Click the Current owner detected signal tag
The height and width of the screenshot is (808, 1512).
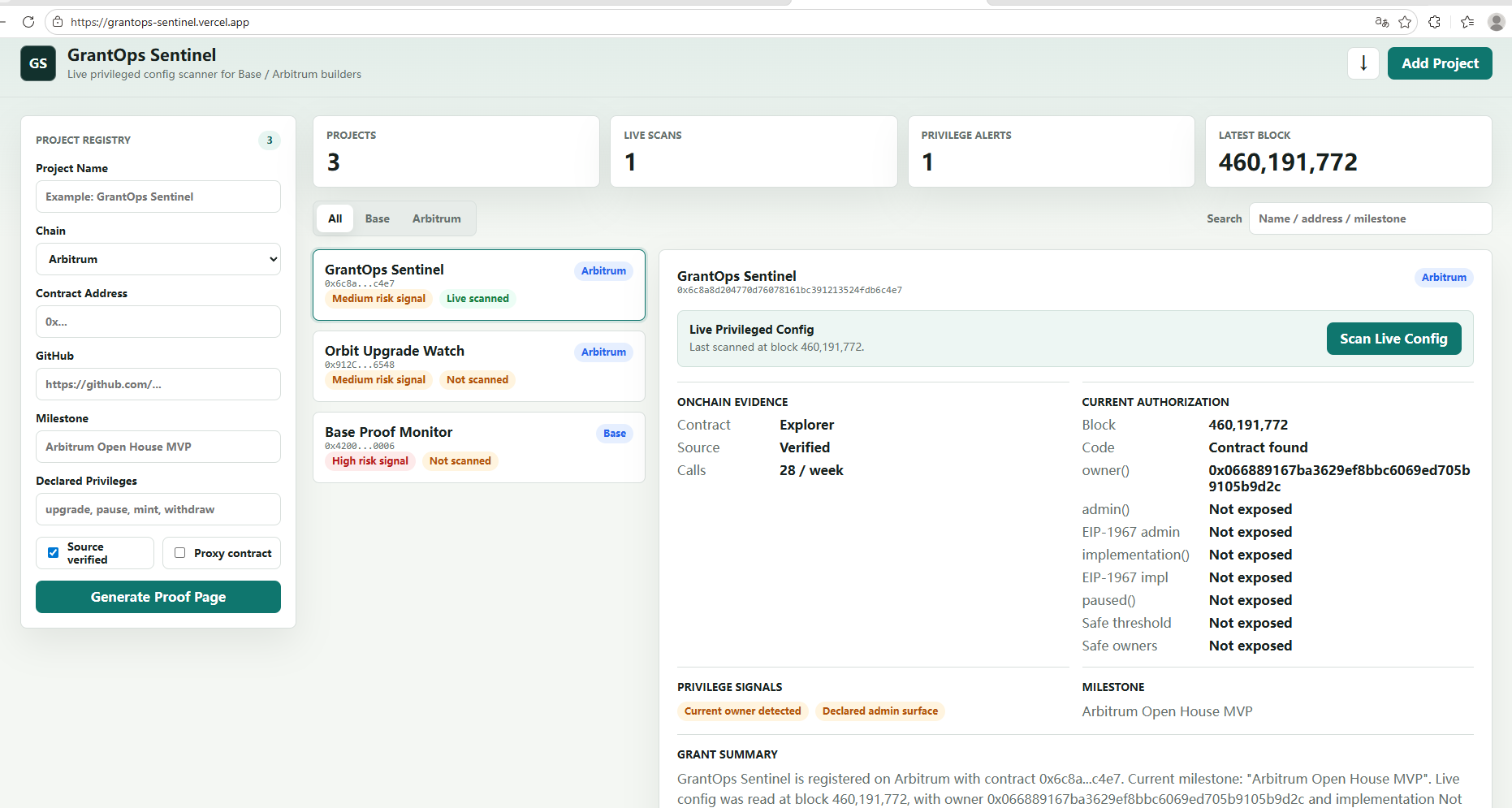coord(743,711)
